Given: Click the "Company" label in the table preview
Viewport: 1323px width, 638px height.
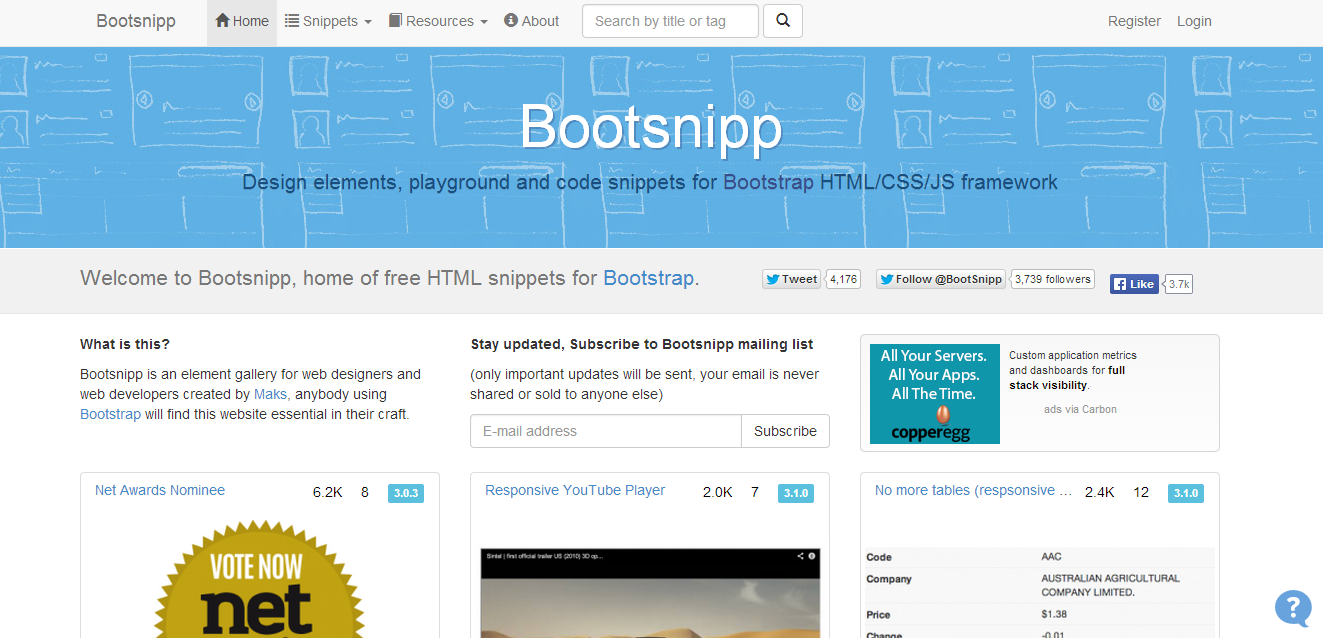Looking at the screenshot, I should [x=889, y=579].
